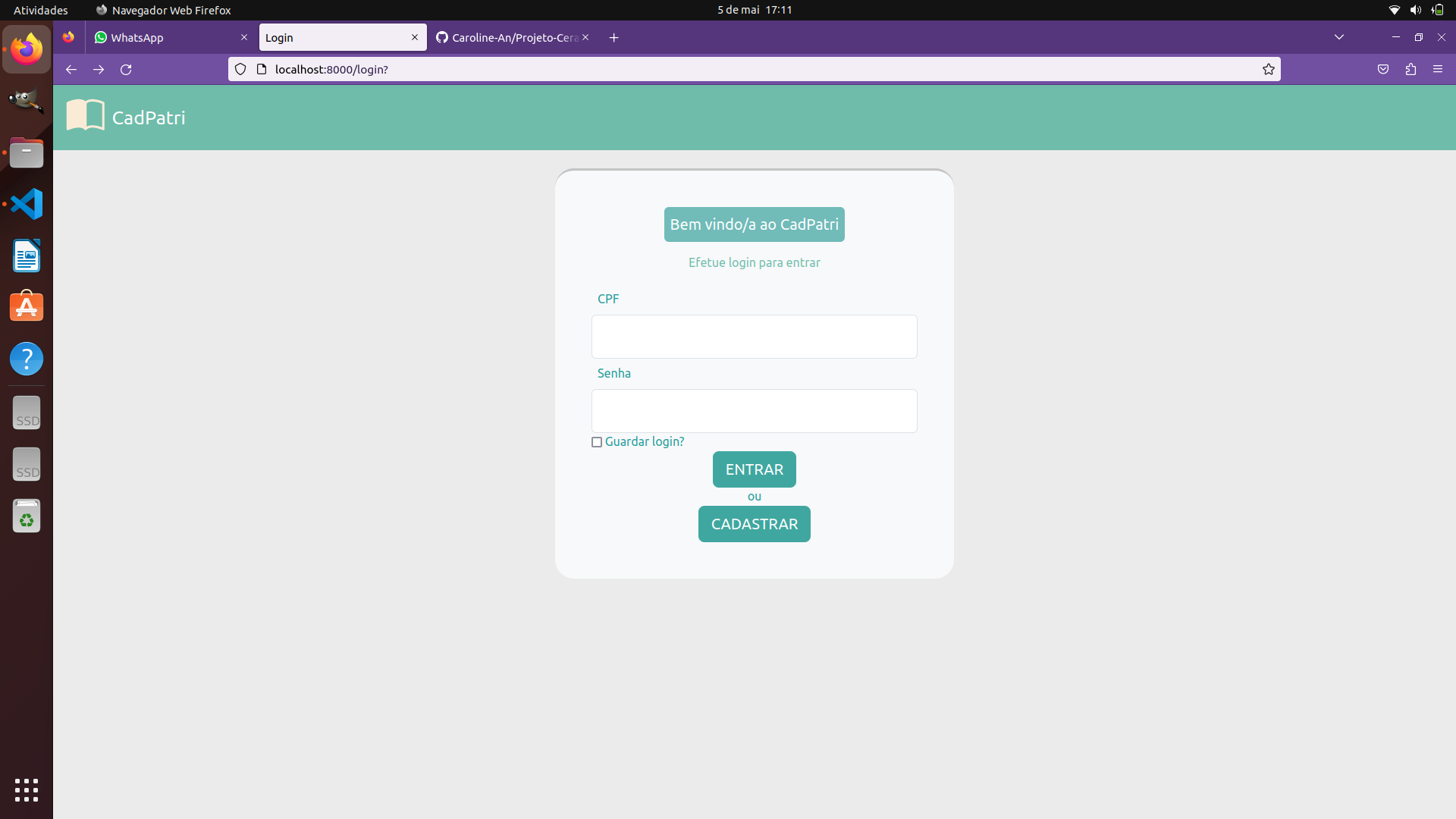Open GIMP from the dock
This screenshot has width=1456, height=819.
pyautogui.click(x=27, y=101)
